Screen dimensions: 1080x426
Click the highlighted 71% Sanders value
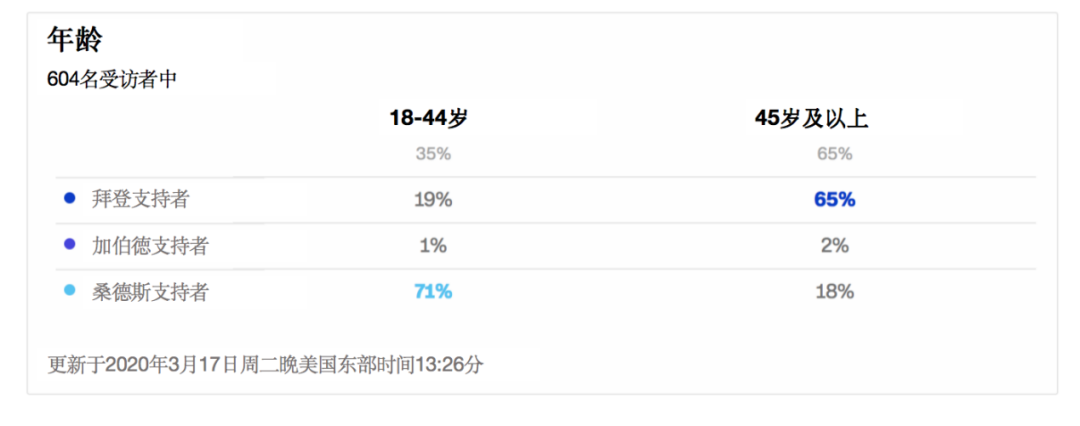(433, 292)
